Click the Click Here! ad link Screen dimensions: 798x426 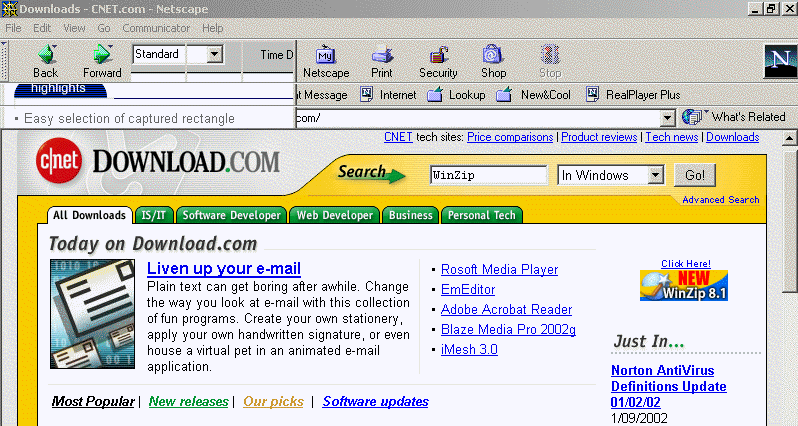[x=686, y=264]
